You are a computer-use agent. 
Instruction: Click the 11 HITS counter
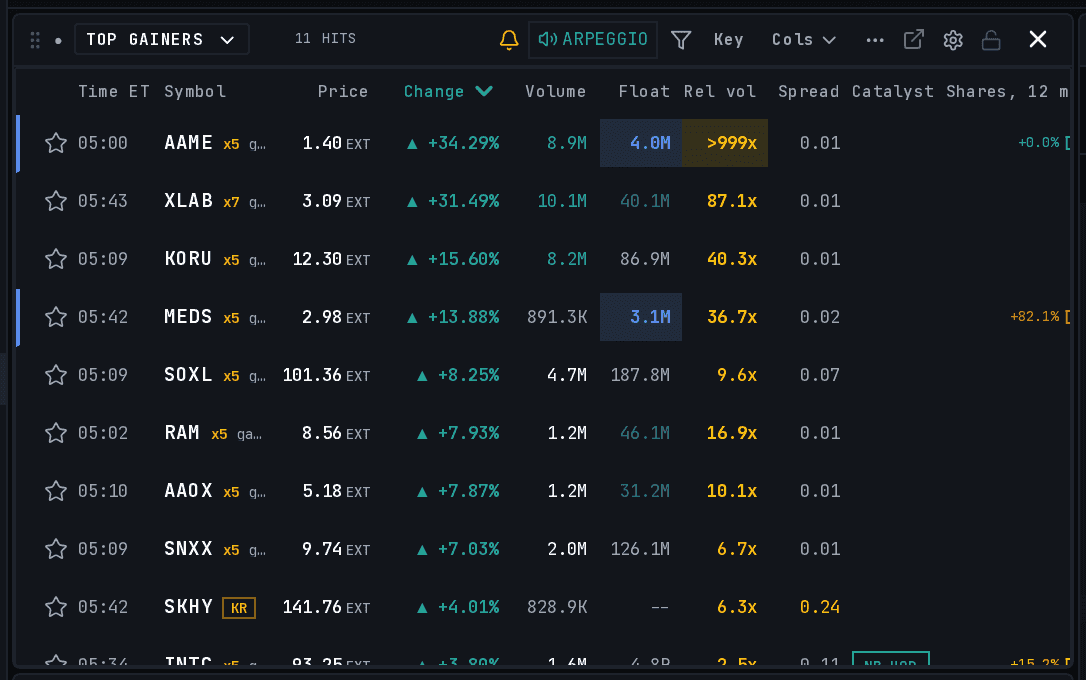(326, 39)
